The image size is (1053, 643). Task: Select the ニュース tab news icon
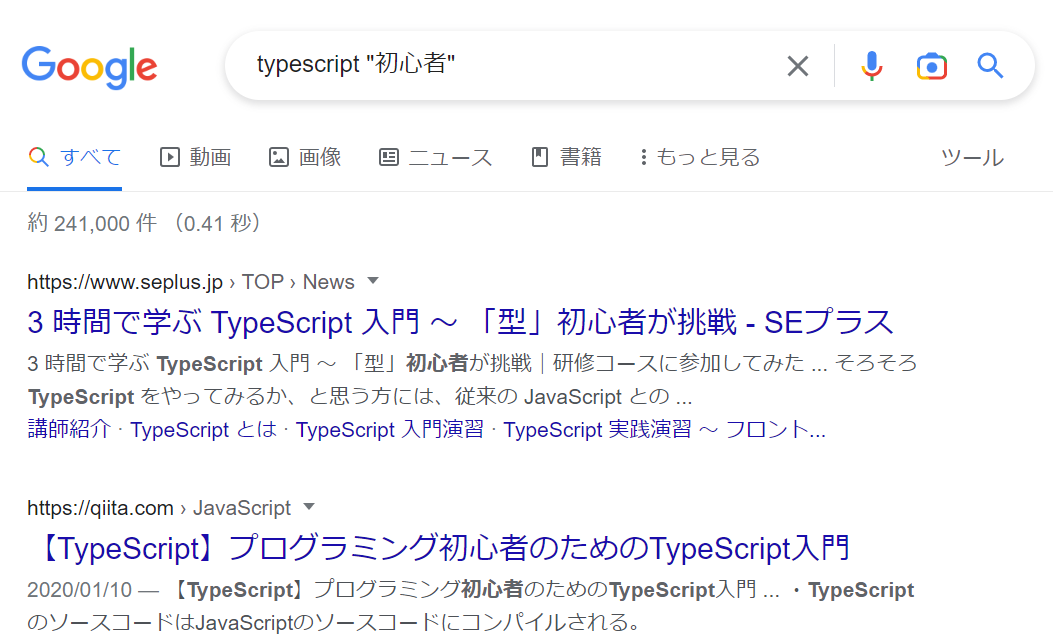pyautogui.click(x=388, y=156)
